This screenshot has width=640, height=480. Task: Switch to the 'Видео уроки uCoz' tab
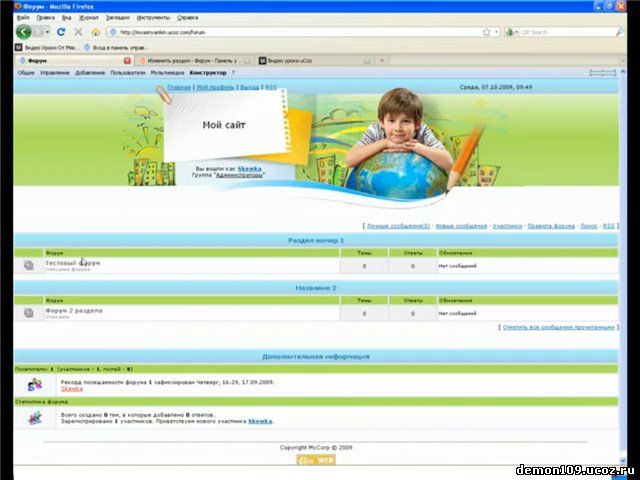tap(314, 61)
